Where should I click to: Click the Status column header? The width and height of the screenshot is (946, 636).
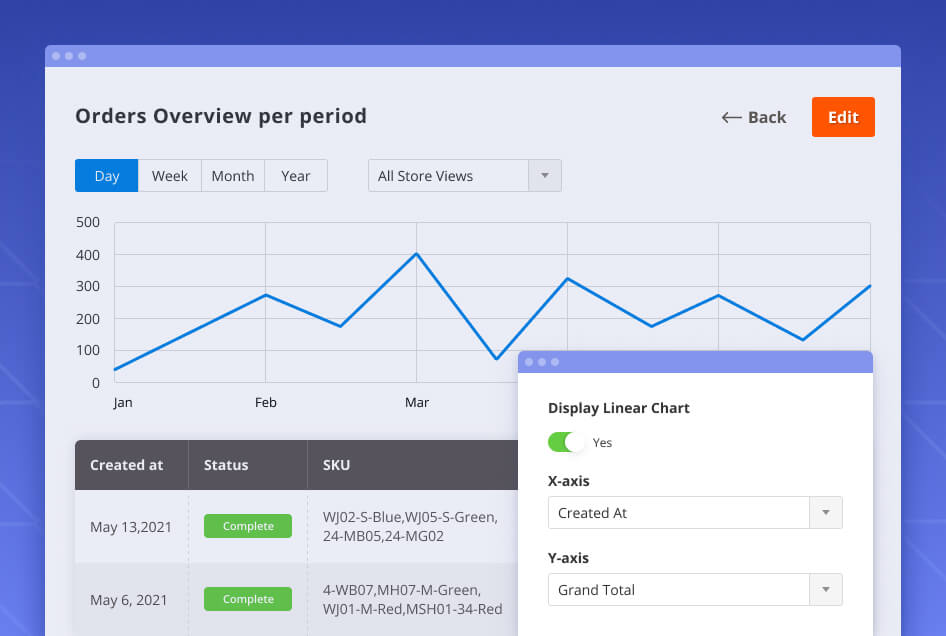pyautogui.click(x=226, y=465)
